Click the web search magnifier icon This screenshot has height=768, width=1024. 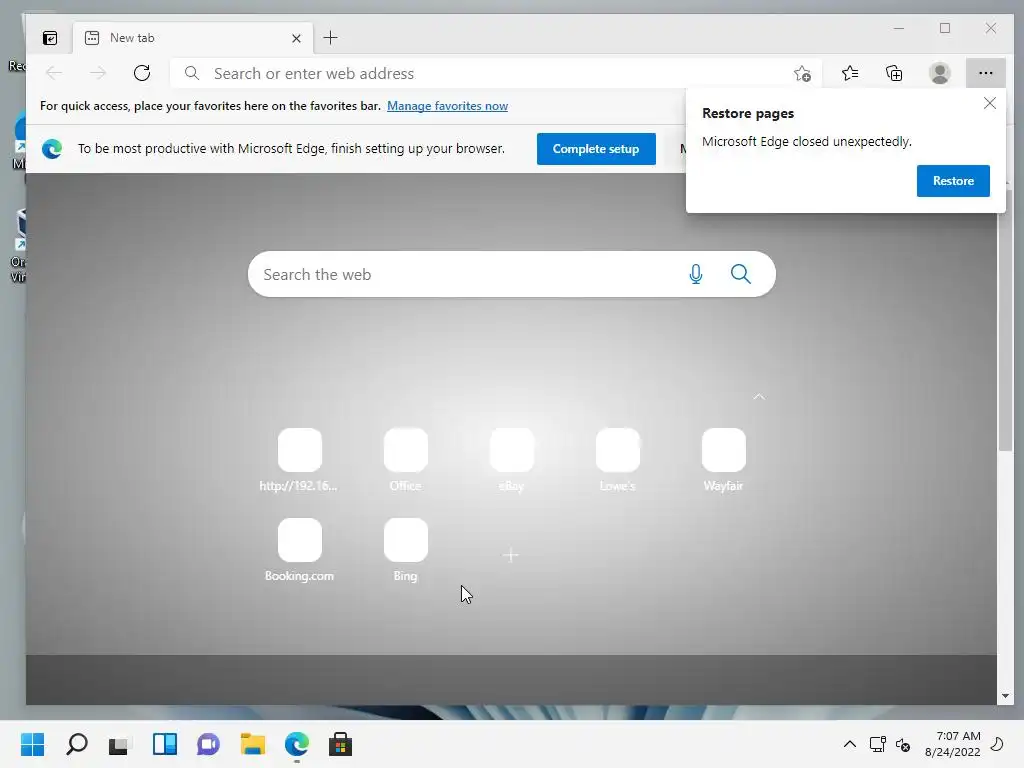pyautogui.click(x=741, y=274)
